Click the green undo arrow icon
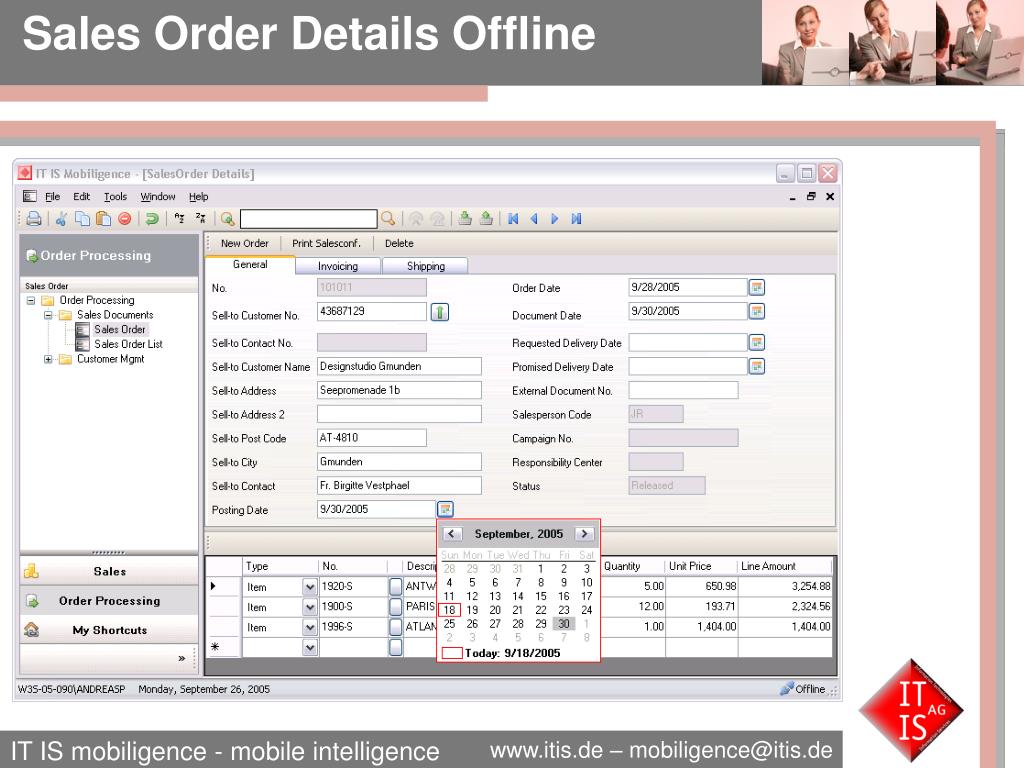 pyautogui.click(x=152, y=219)
